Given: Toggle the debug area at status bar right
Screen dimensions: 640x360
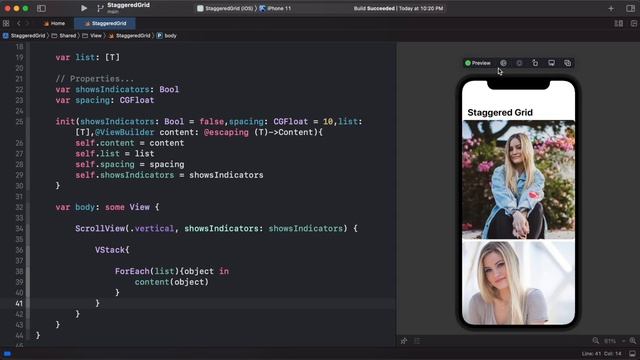Looking at the screenshot, I should [632, 353].
